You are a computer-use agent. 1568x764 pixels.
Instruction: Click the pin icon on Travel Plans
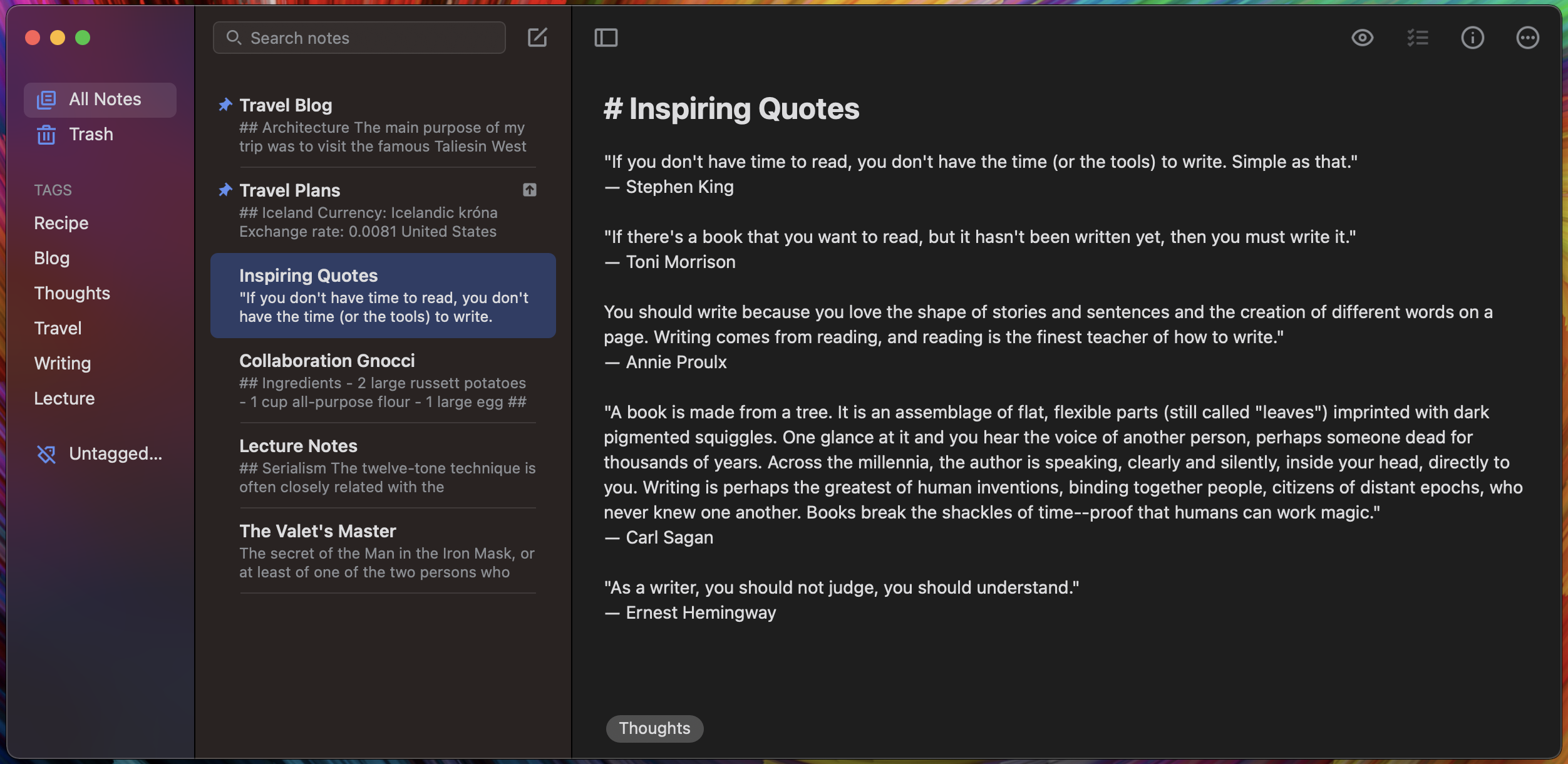click(x=225, y=190)
